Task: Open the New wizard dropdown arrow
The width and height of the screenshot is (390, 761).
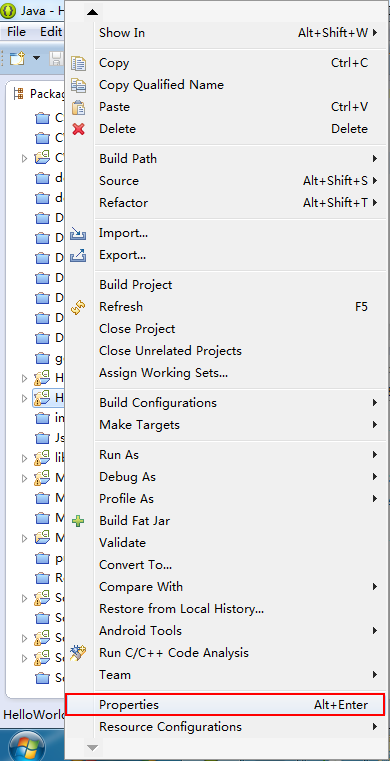Action: pyautogui.click(x=36, y=58)
